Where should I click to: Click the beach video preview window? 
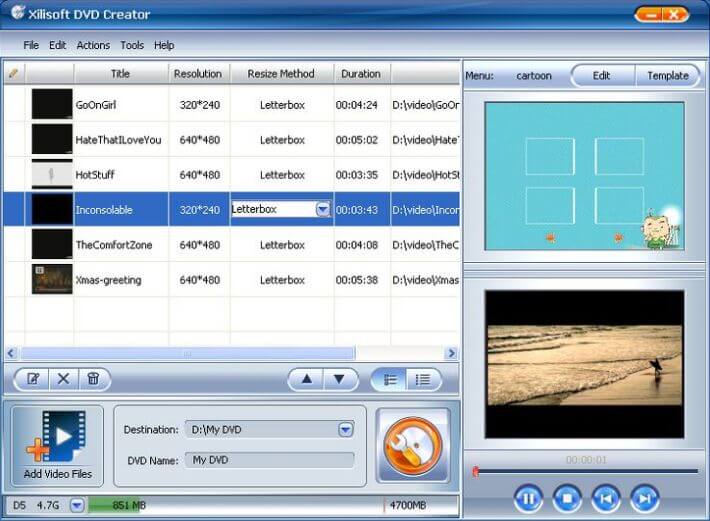(584, 364)
